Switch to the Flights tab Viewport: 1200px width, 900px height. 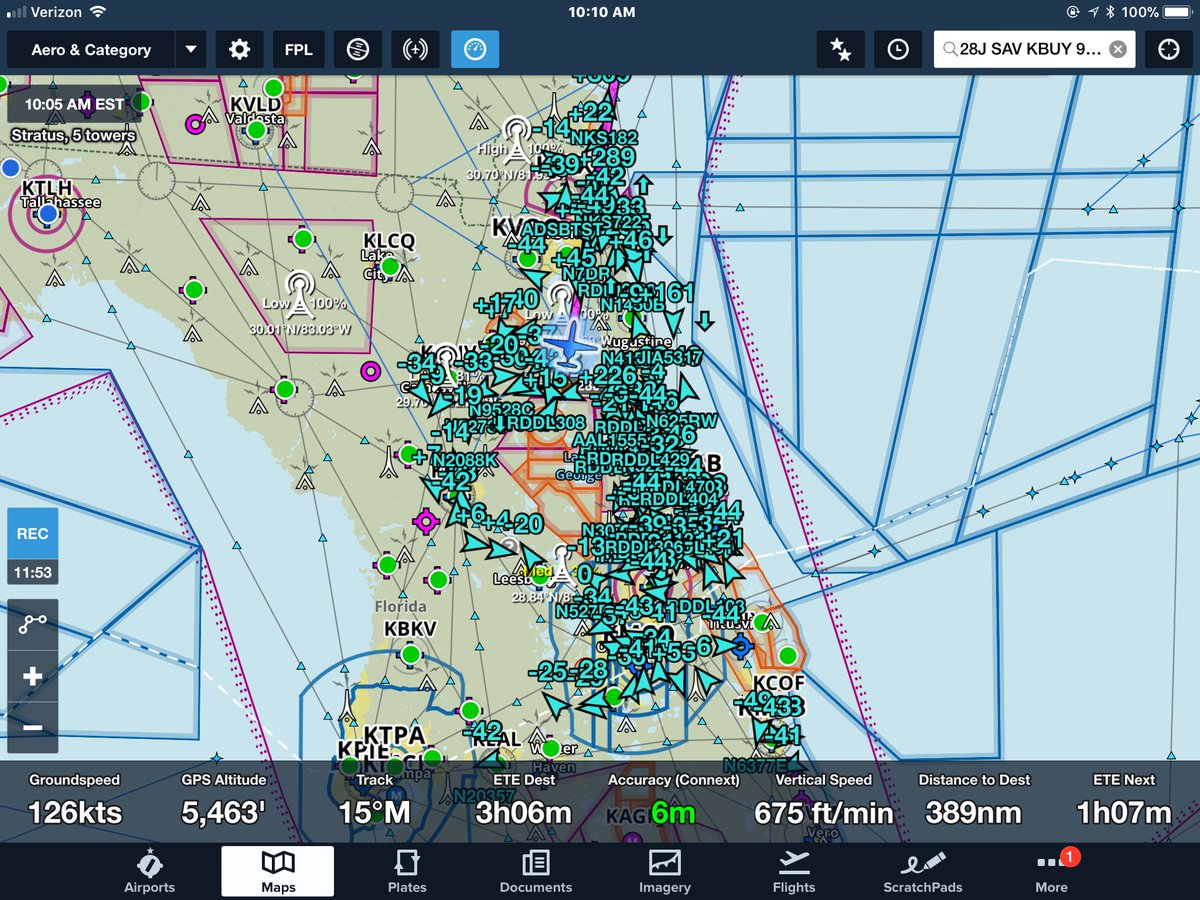coord(793,870)
